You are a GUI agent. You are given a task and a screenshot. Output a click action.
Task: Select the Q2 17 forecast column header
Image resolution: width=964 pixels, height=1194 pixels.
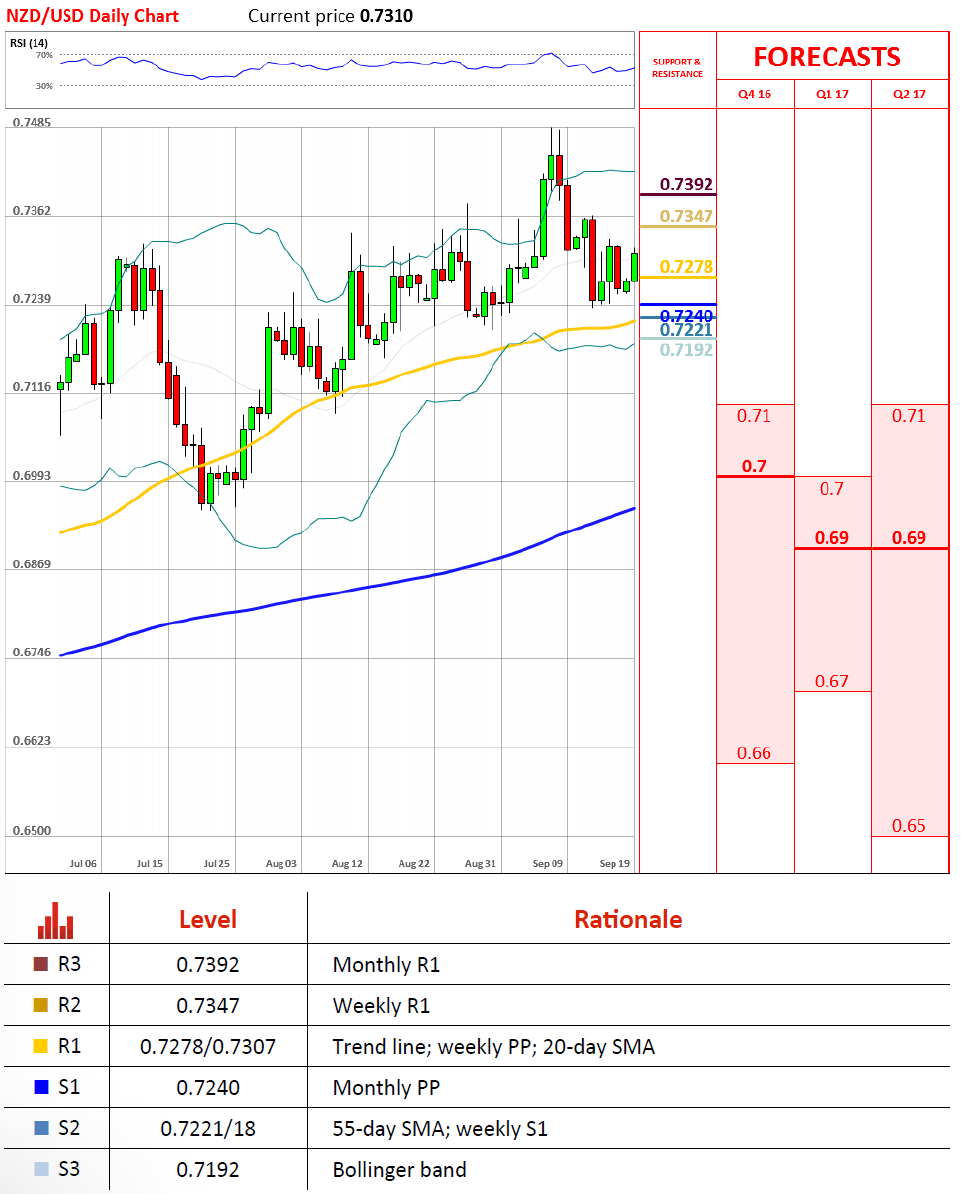coord(909,94)
